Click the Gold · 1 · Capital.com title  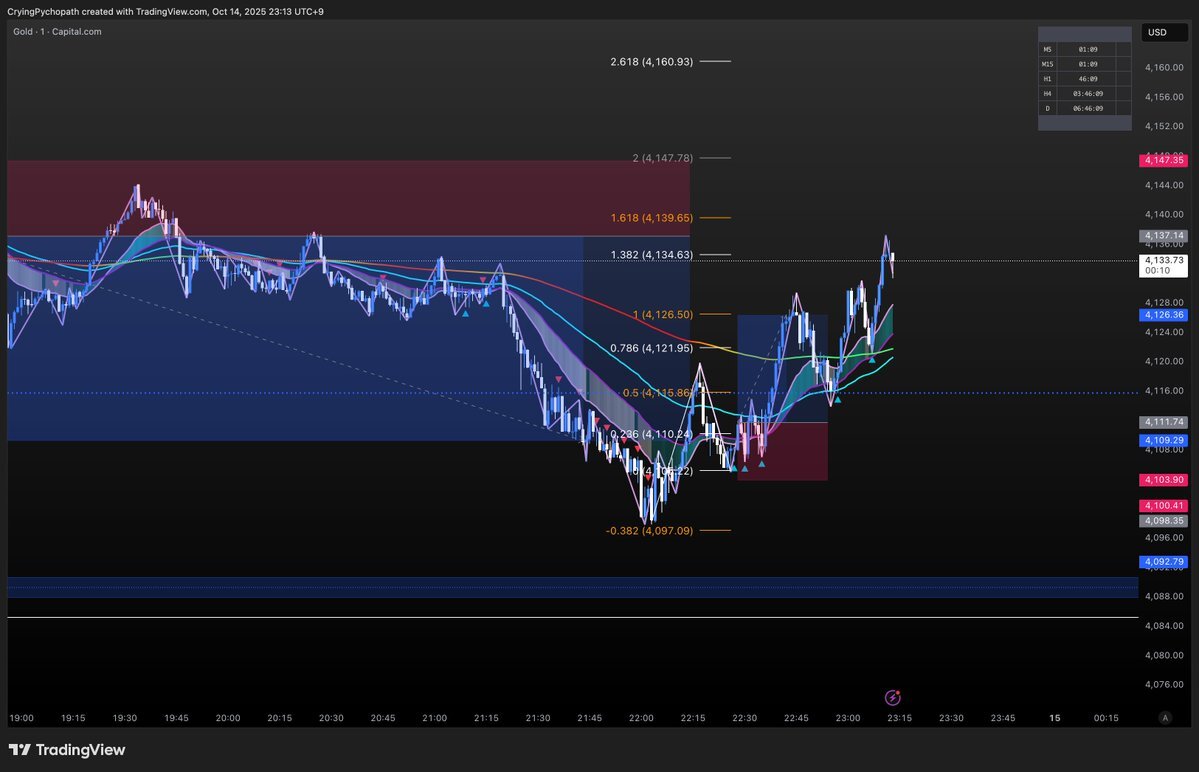coord(57,32)
